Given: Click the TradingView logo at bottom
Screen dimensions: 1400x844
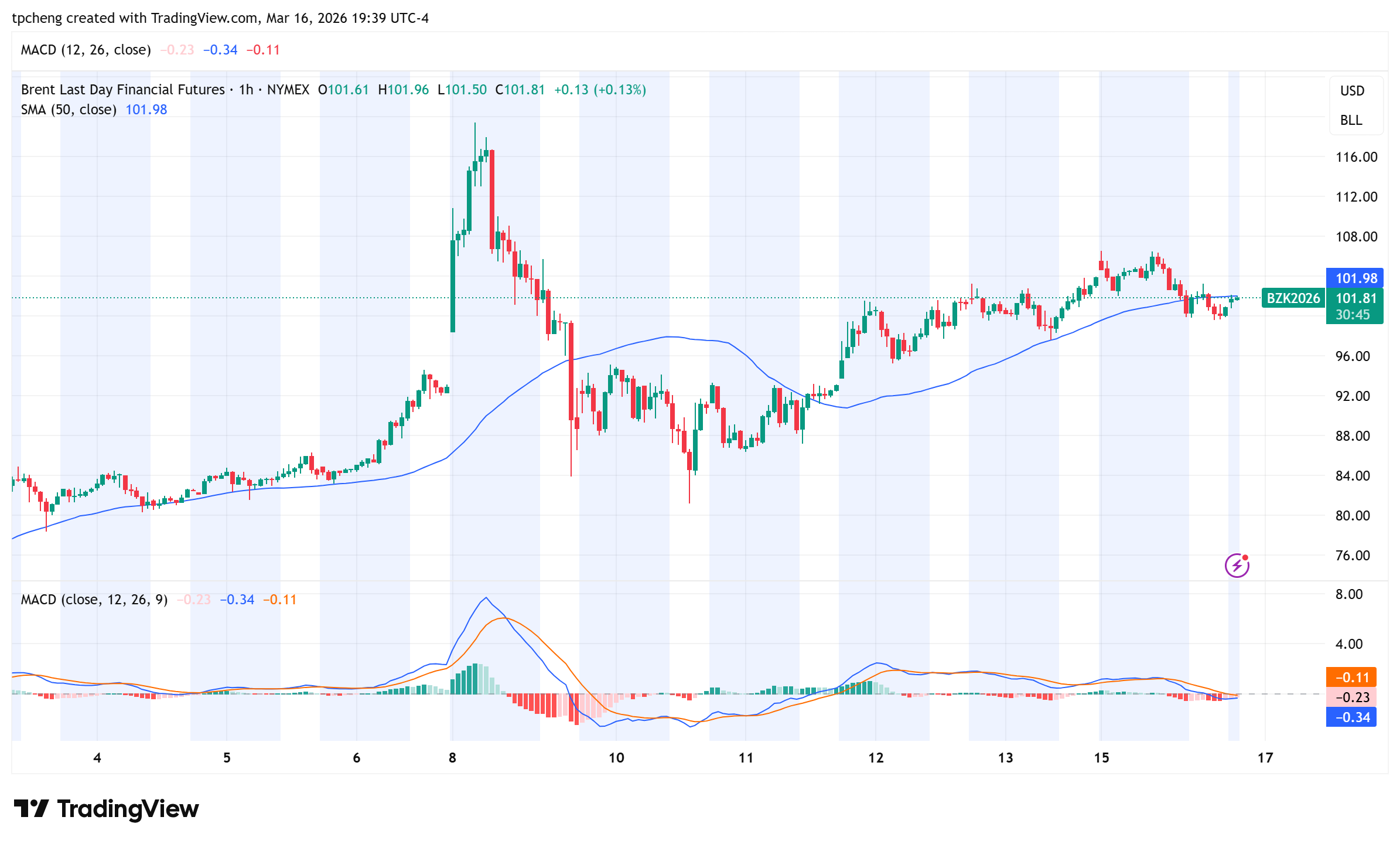Looking at the screenshot, I should pos(106,809).
